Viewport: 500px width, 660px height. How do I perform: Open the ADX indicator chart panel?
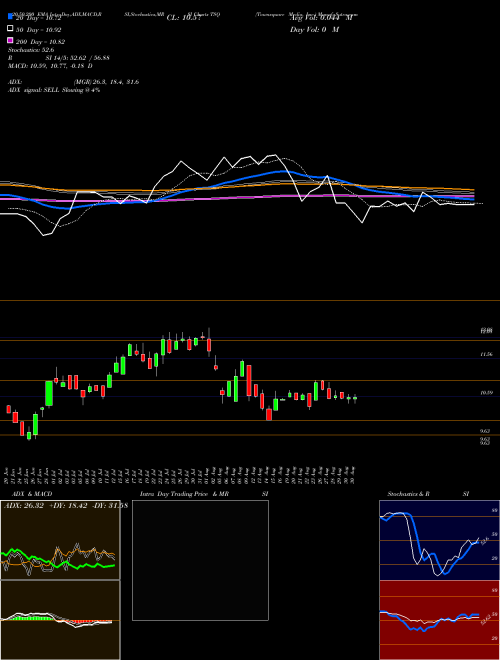tap(60, 540)
